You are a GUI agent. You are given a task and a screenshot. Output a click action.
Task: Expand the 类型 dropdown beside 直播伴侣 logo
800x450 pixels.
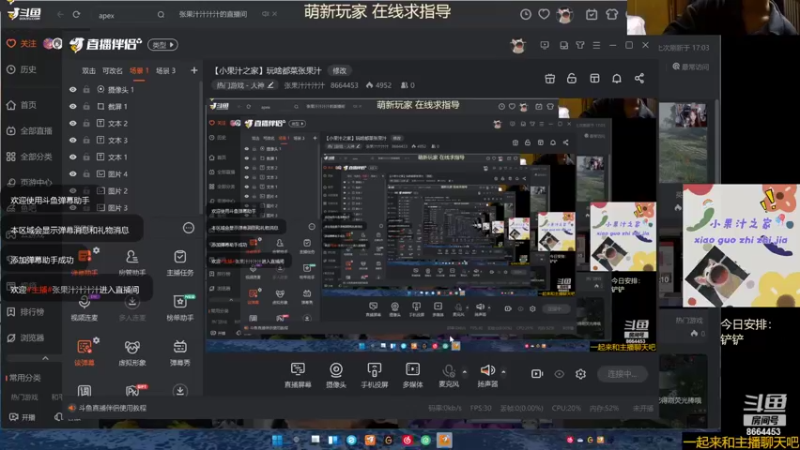163,45
